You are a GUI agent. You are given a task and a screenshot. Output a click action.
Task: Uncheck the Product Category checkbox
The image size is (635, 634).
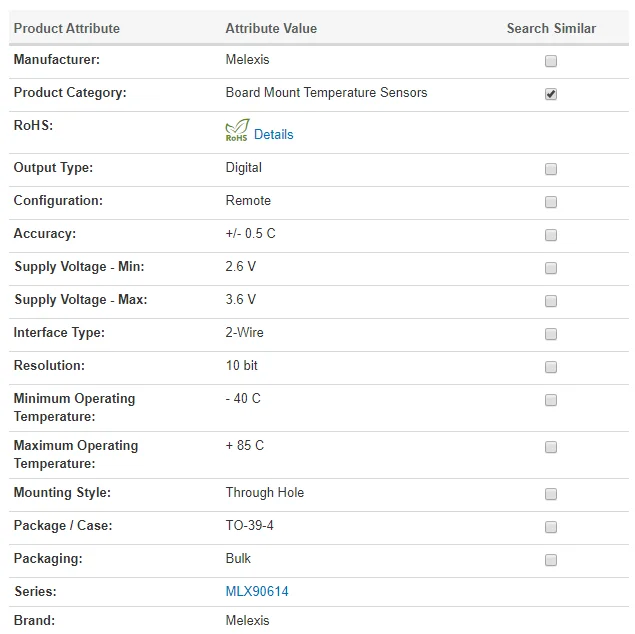tap(551, 94)
